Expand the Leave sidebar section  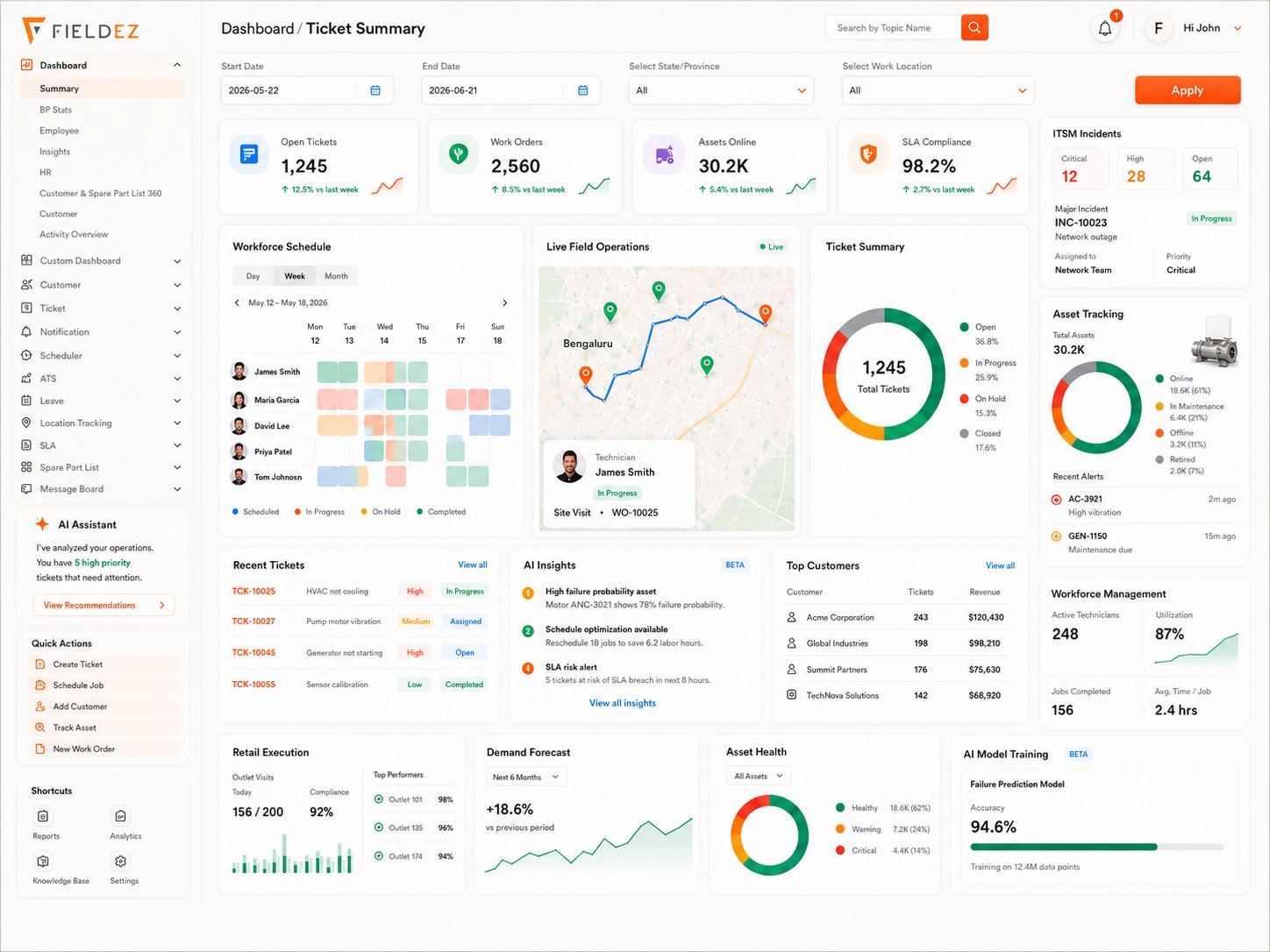point(177,401)
